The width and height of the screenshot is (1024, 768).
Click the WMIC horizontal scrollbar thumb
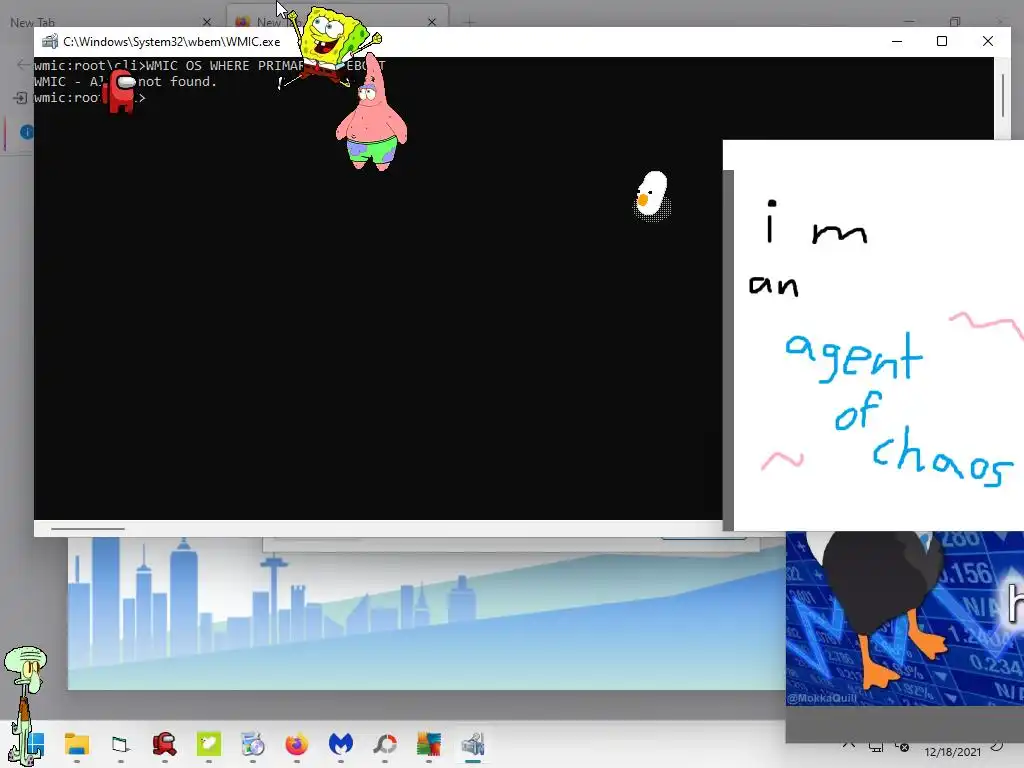(88, 529)
